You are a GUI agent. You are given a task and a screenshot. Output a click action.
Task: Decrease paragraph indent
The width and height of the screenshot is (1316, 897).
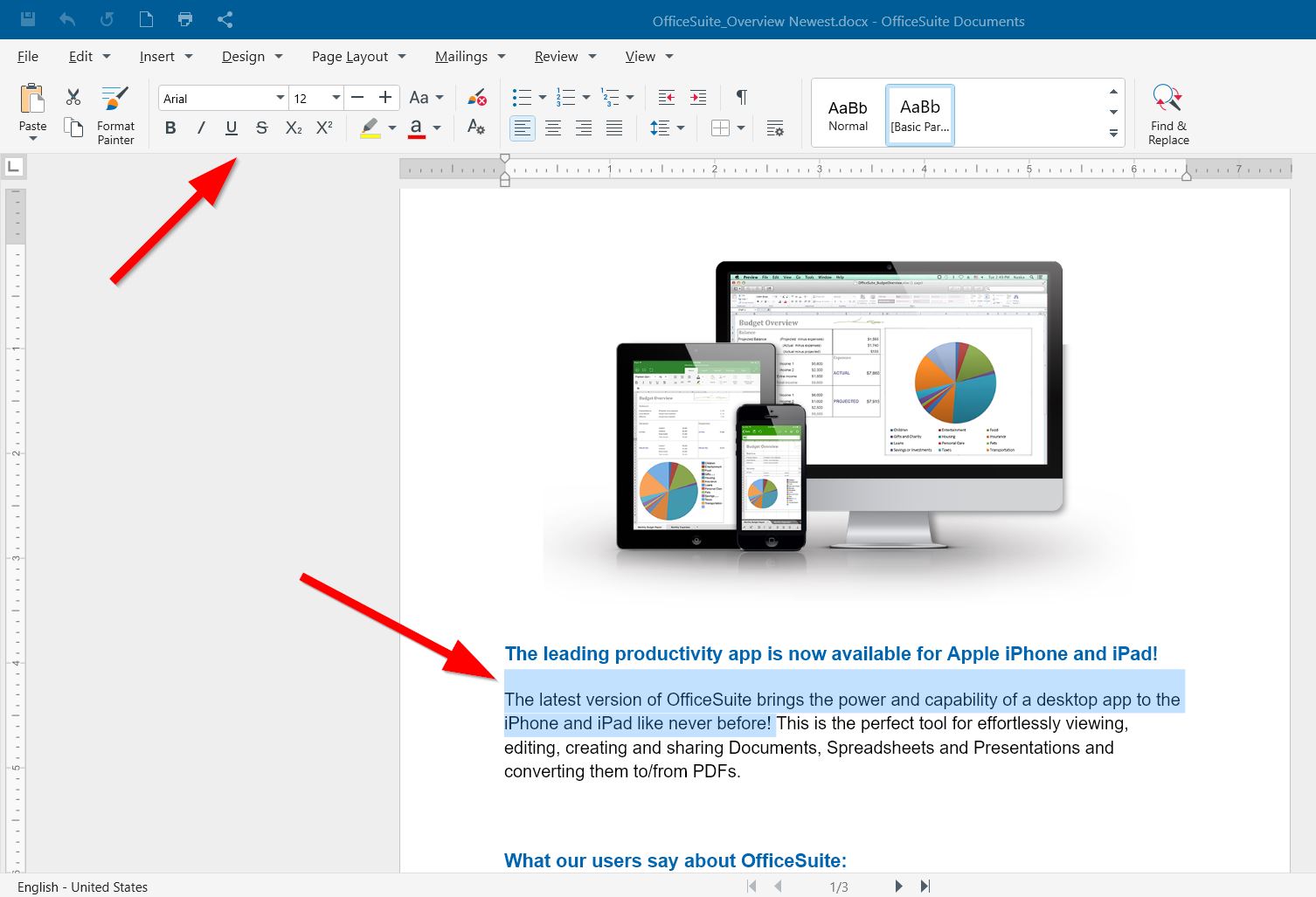pyautogui.click(x=667, y=97)
